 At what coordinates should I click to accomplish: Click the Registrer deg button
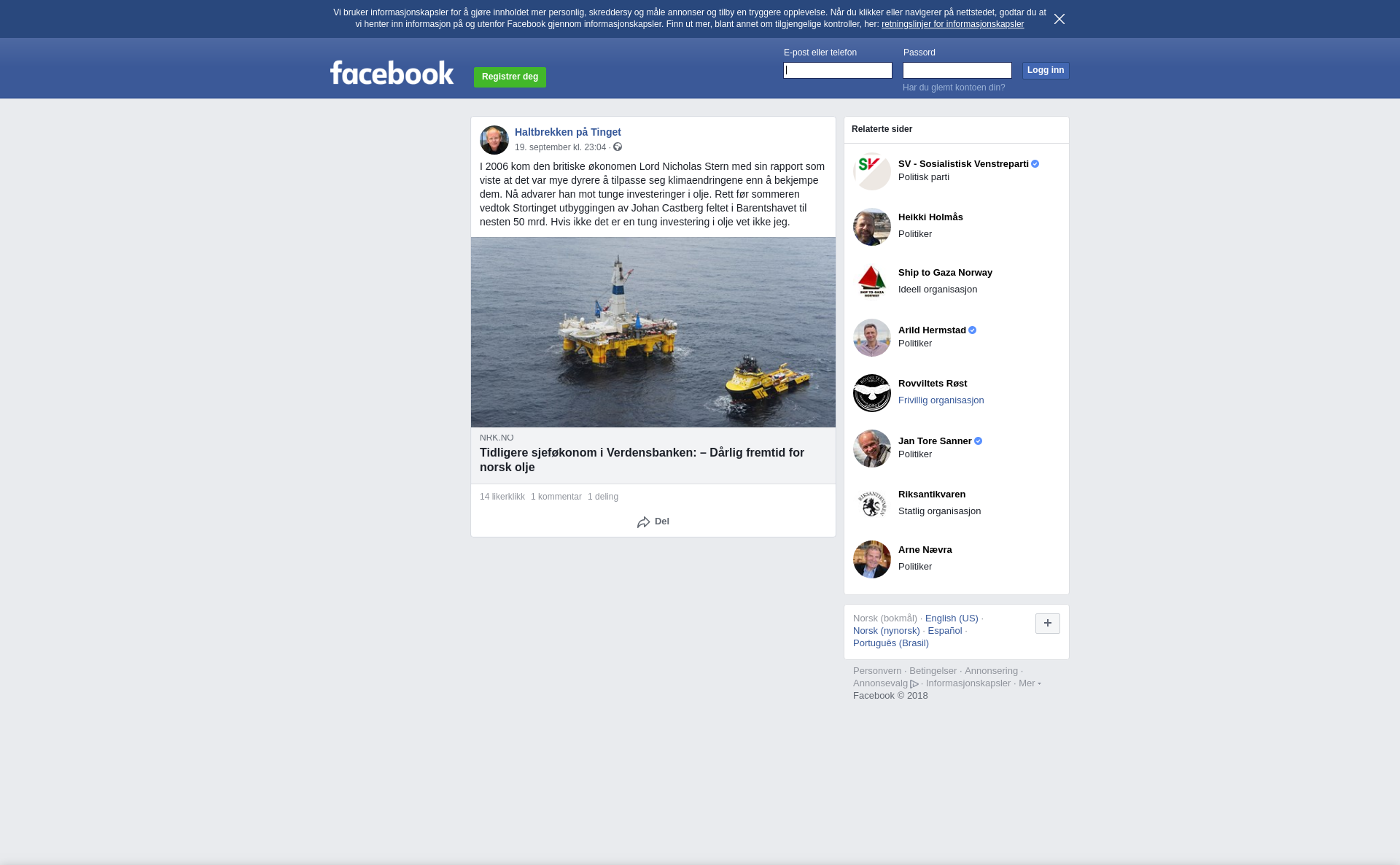pyautogui.click(x=510, y=77)
